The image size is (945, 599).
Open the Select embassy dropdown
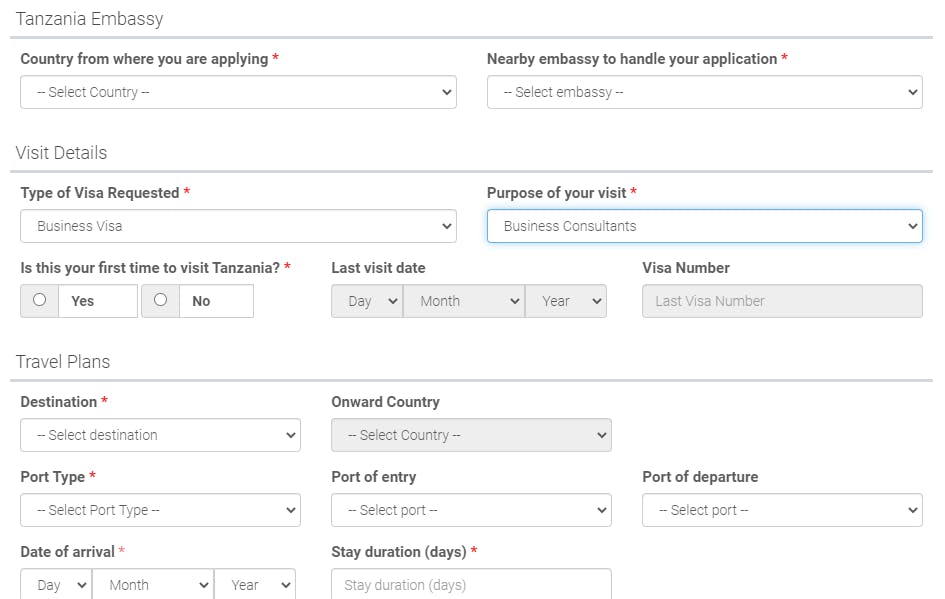click(x=705, y=92)
